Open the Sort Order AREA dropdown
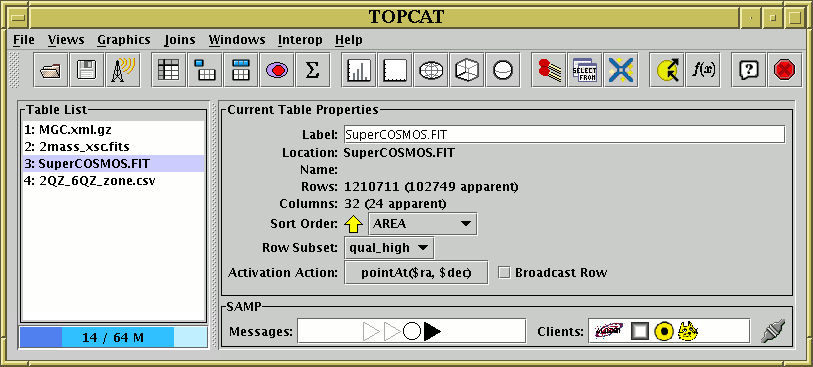This screenshot has height=367, width=813. [423, 224]
